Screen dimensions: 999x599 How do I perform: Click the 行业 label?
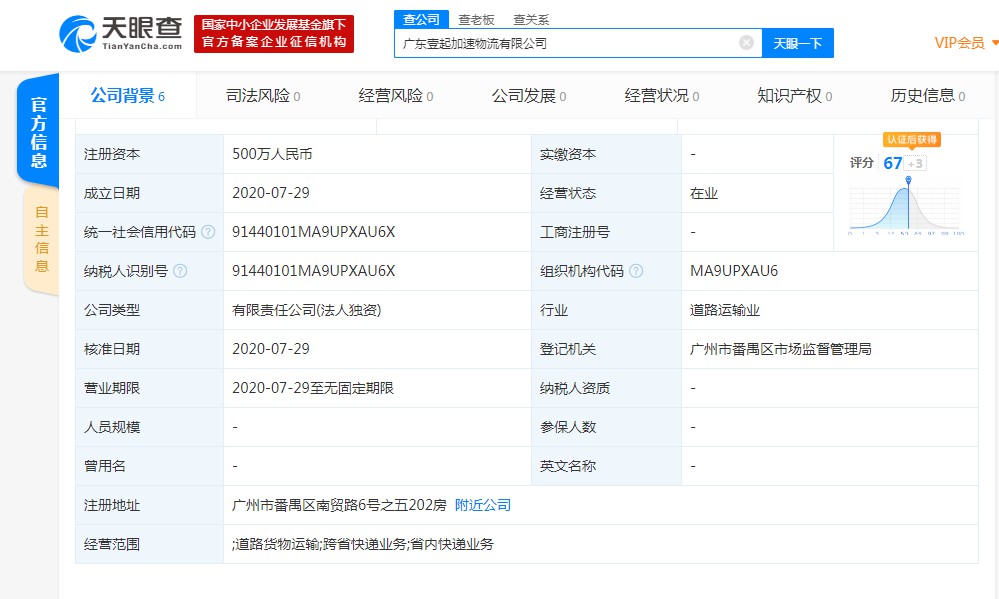tap(554, 310)
